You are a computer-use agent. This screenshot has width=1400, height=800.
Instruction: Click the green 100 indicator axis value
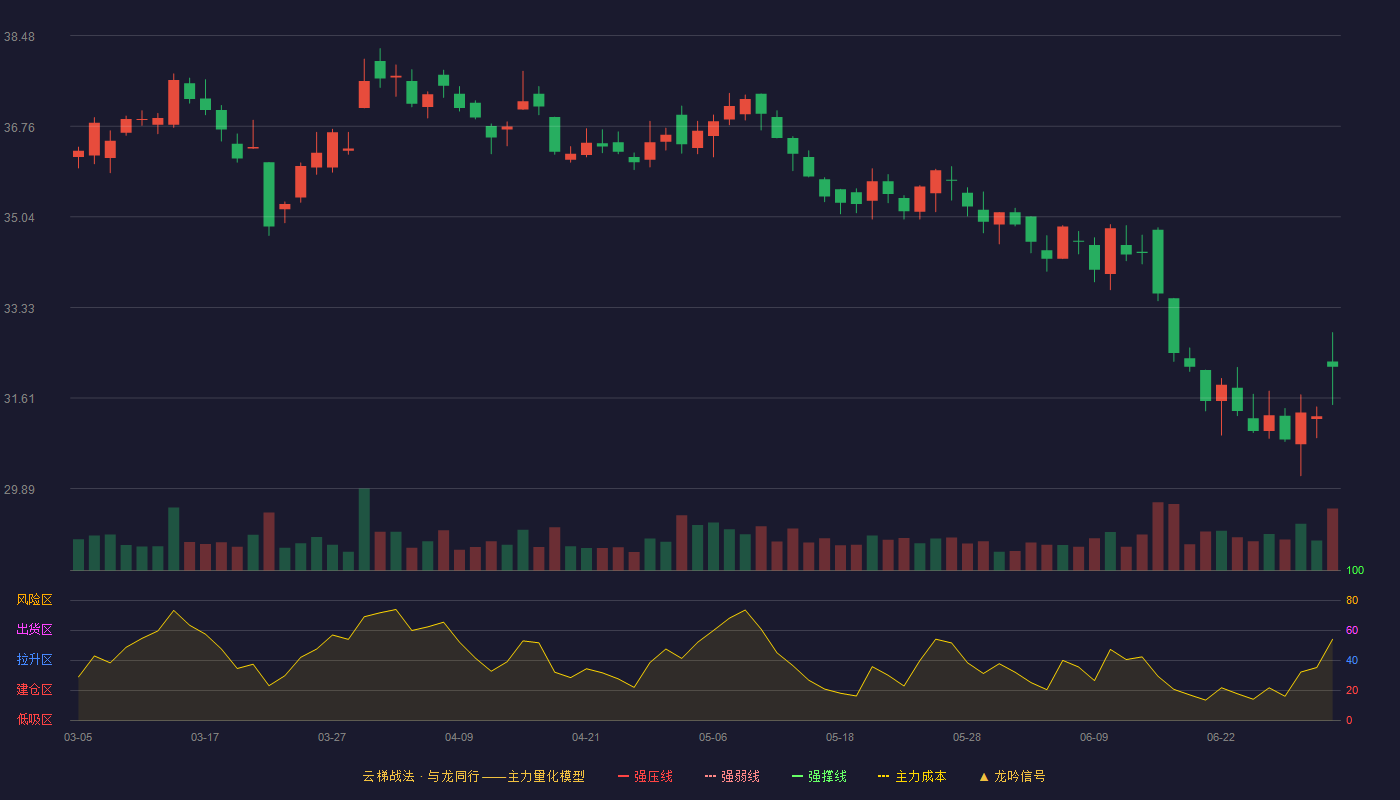pos(1355,570)
